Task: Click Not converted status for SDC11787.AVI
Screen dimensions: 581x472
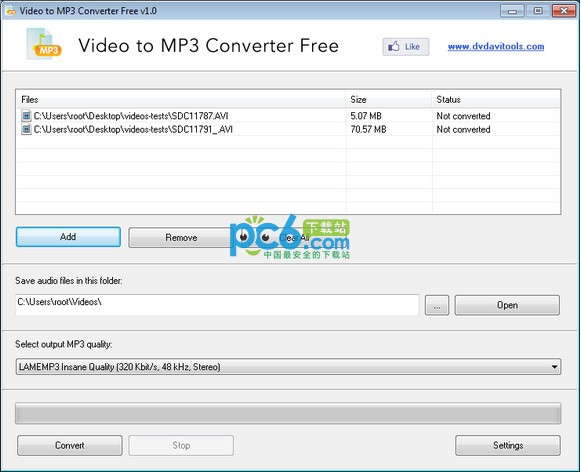Action: coord(463,116)
